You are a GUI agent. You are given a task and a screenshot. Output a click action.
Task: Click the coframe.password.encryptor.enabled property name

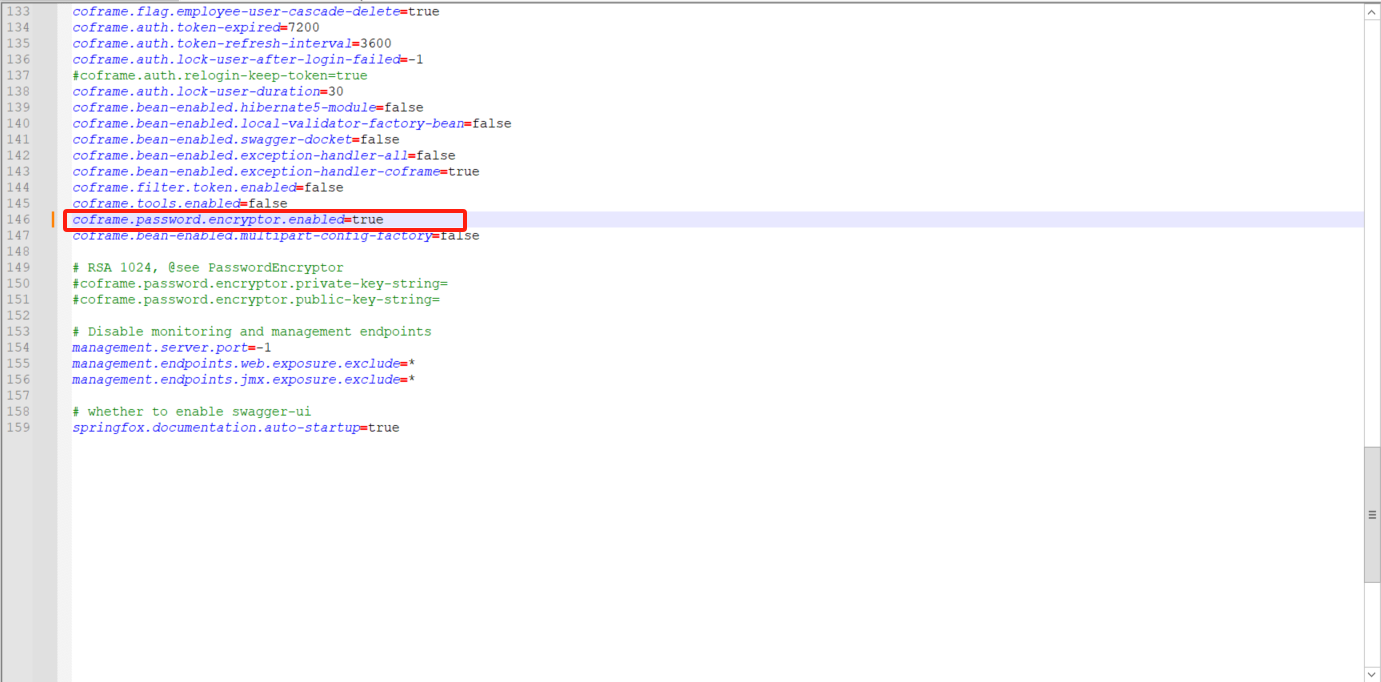click(x=207, y=219)
